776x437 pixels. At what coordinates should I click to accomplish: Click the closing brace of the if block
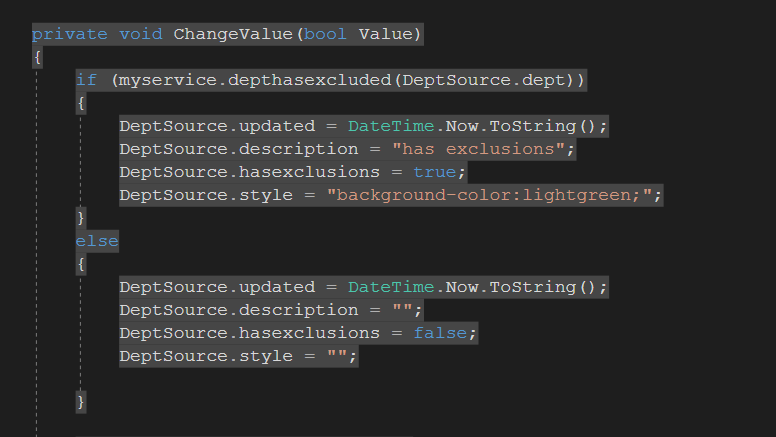[81, 218]
